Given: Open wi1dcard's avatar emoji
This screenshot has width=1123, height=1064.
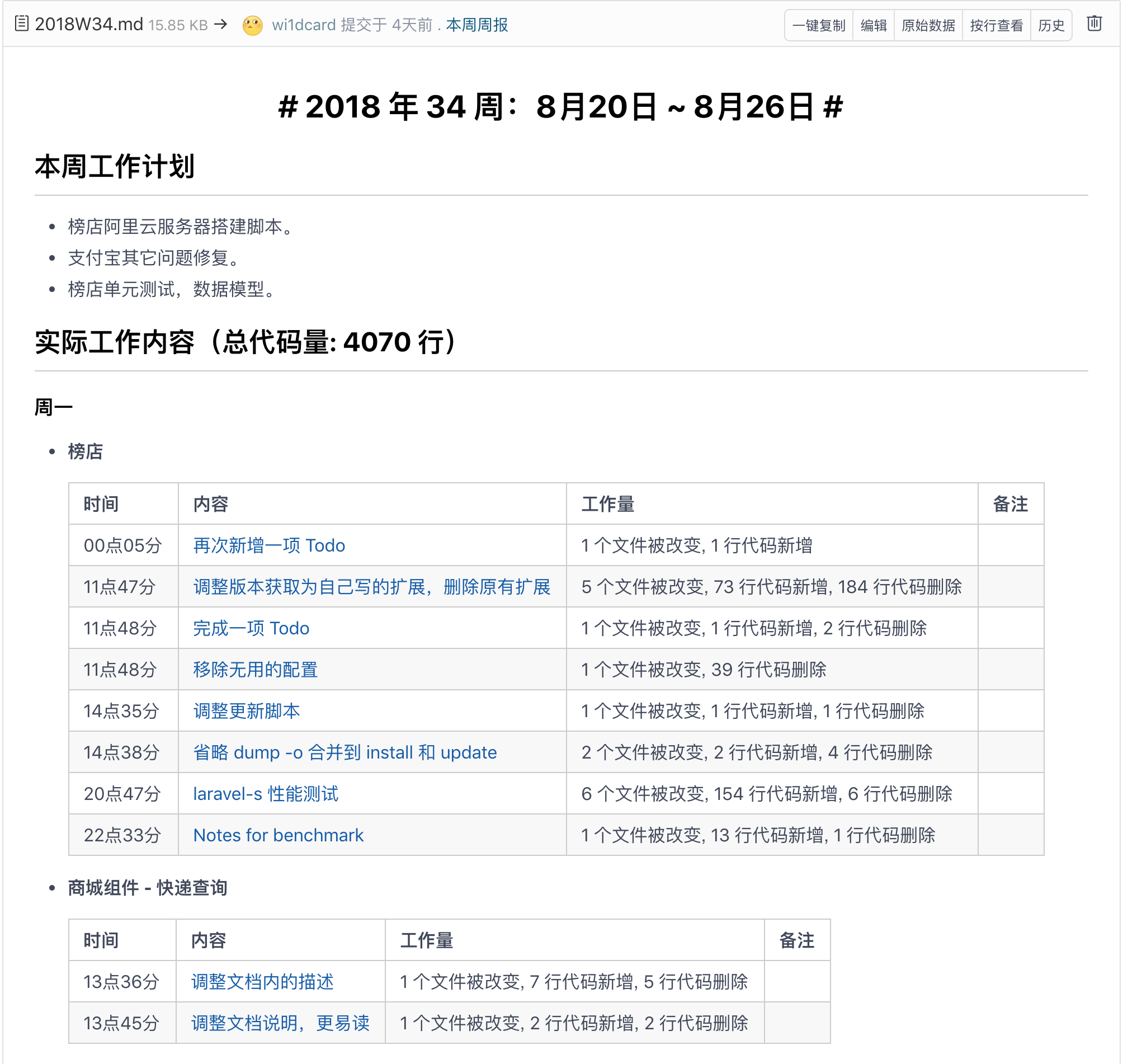Looking at the screenshot, I should (x=253, y=25).
